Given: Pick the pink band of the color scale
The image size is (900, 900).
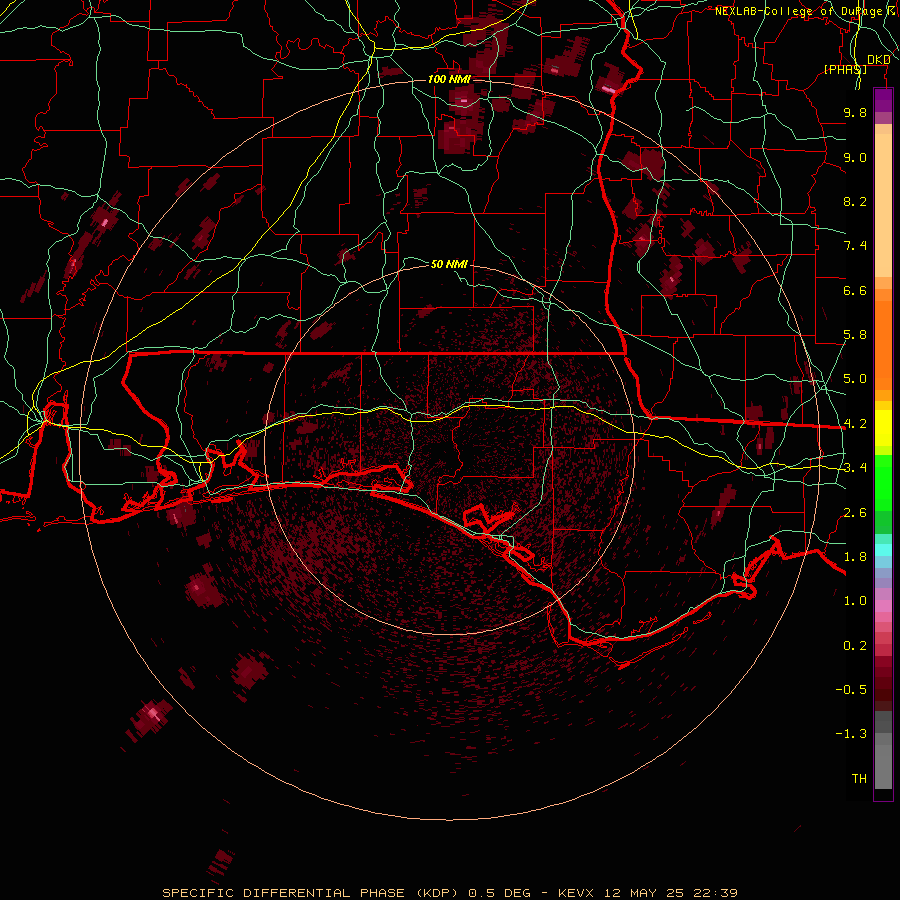Looking at the screenshot, I should [x=883, y=606].
